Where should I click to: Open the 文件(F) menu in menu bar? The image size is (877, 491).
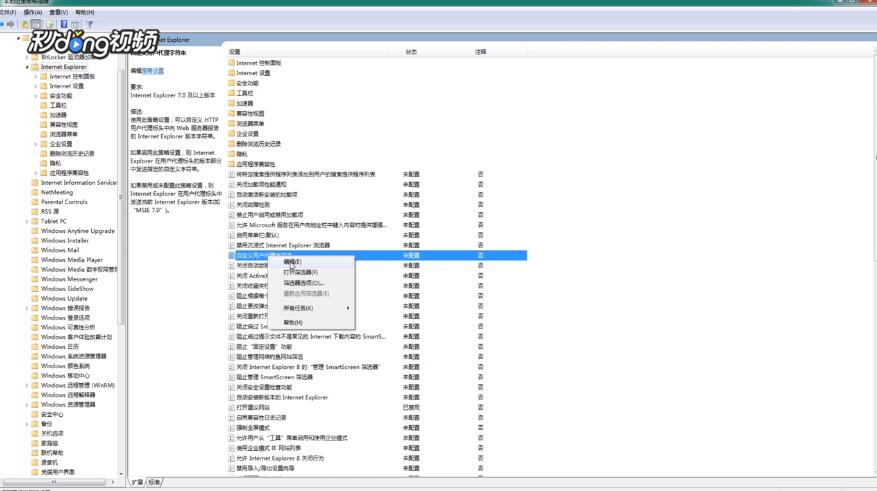[8, 12]
